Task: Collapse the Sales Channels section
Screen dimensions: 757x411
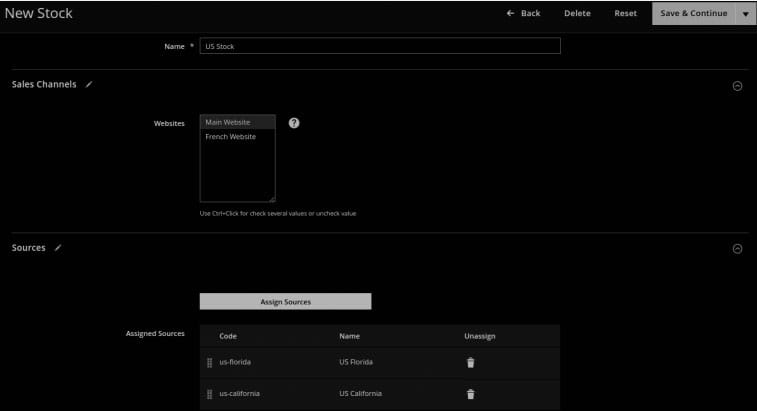Action: [738, 86]
